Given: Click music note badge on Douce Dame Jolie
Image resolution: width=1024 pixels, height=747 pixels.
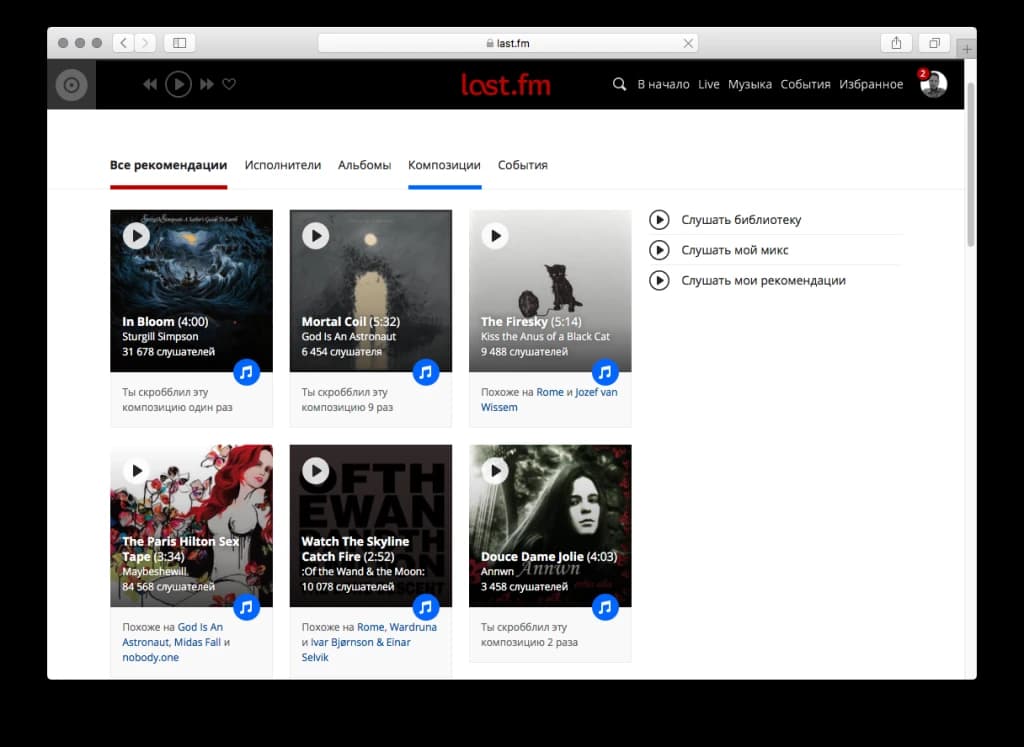Looking at the screenshot, I should click(x=605, y=607).
